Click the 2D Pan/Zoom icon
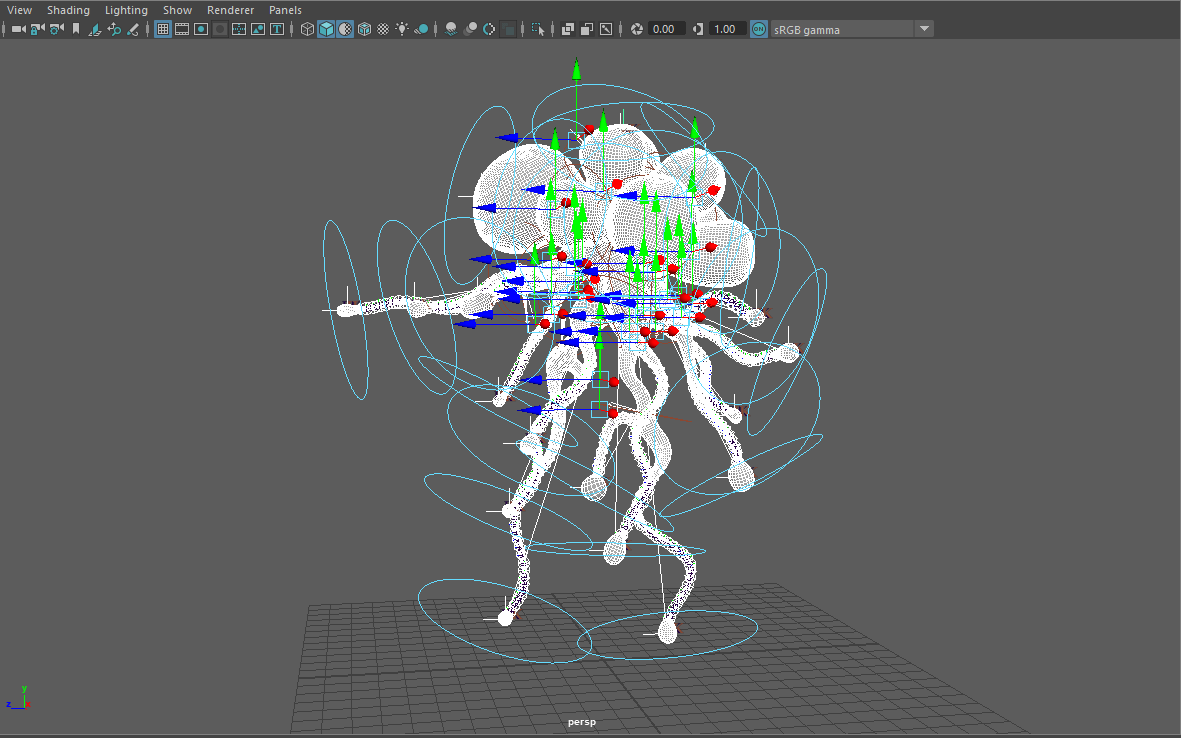Screen dimensions: 1181x738 pyautogui.click(x=114, y=29)
